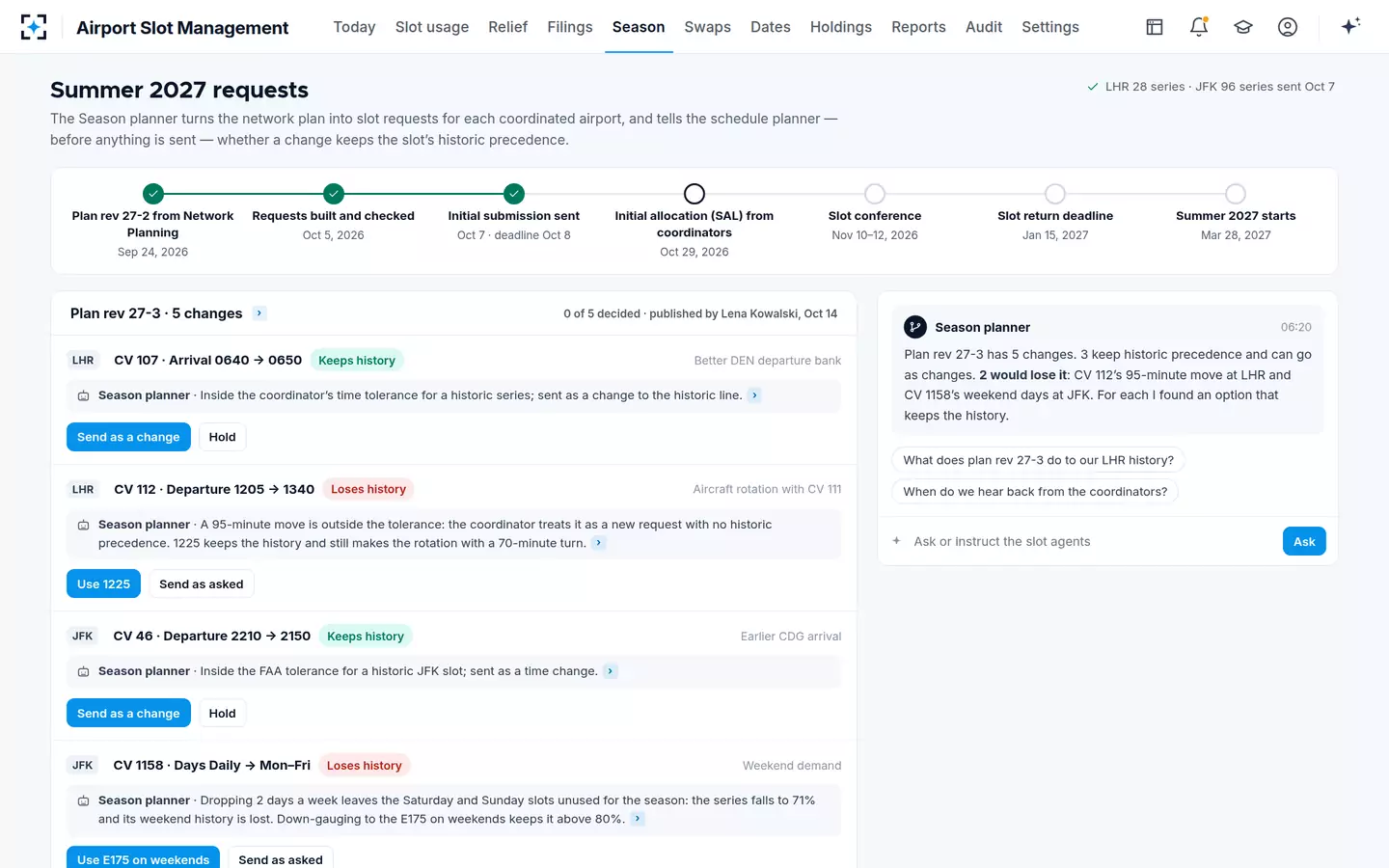Click the Season planner avatar icon
The image size is (1389, 868).
tap(915, 327)
